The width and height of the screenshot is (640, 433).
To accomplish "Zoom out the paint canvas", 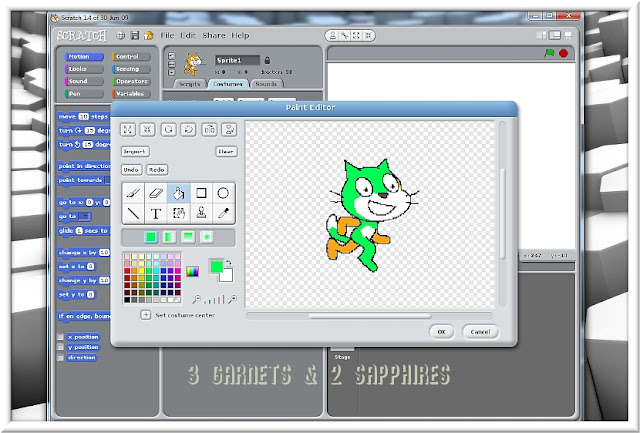I will (x=196, y=300).
